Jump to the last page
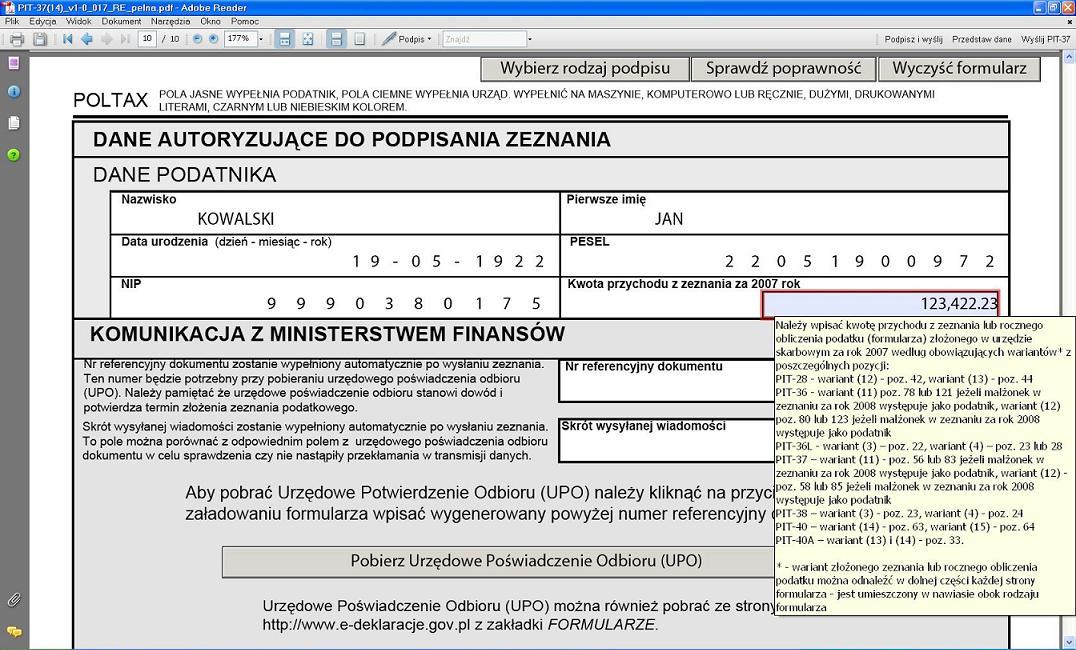Screen dimensions: 1076x650 125,39
